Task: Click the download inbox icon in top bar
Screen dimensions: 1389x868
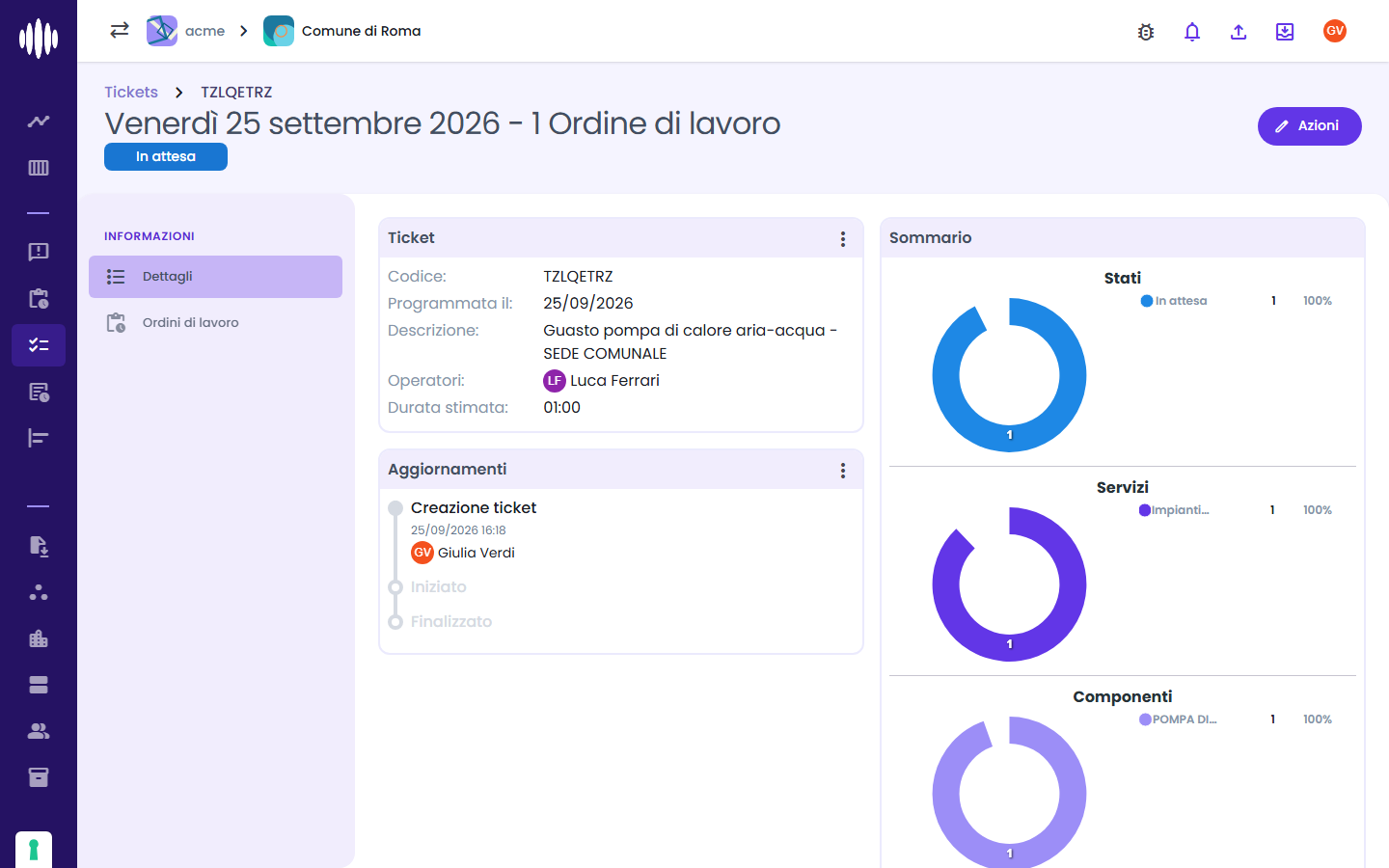Action: 1285,32
